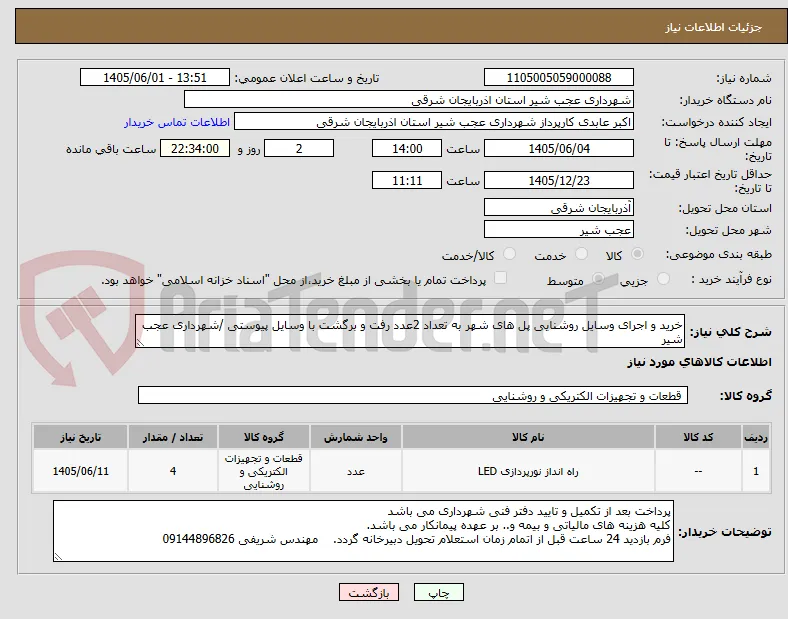The image size is (788, 619).
Task: Click the شرح کلی نیاز description textarea
Action: (410, 331)
